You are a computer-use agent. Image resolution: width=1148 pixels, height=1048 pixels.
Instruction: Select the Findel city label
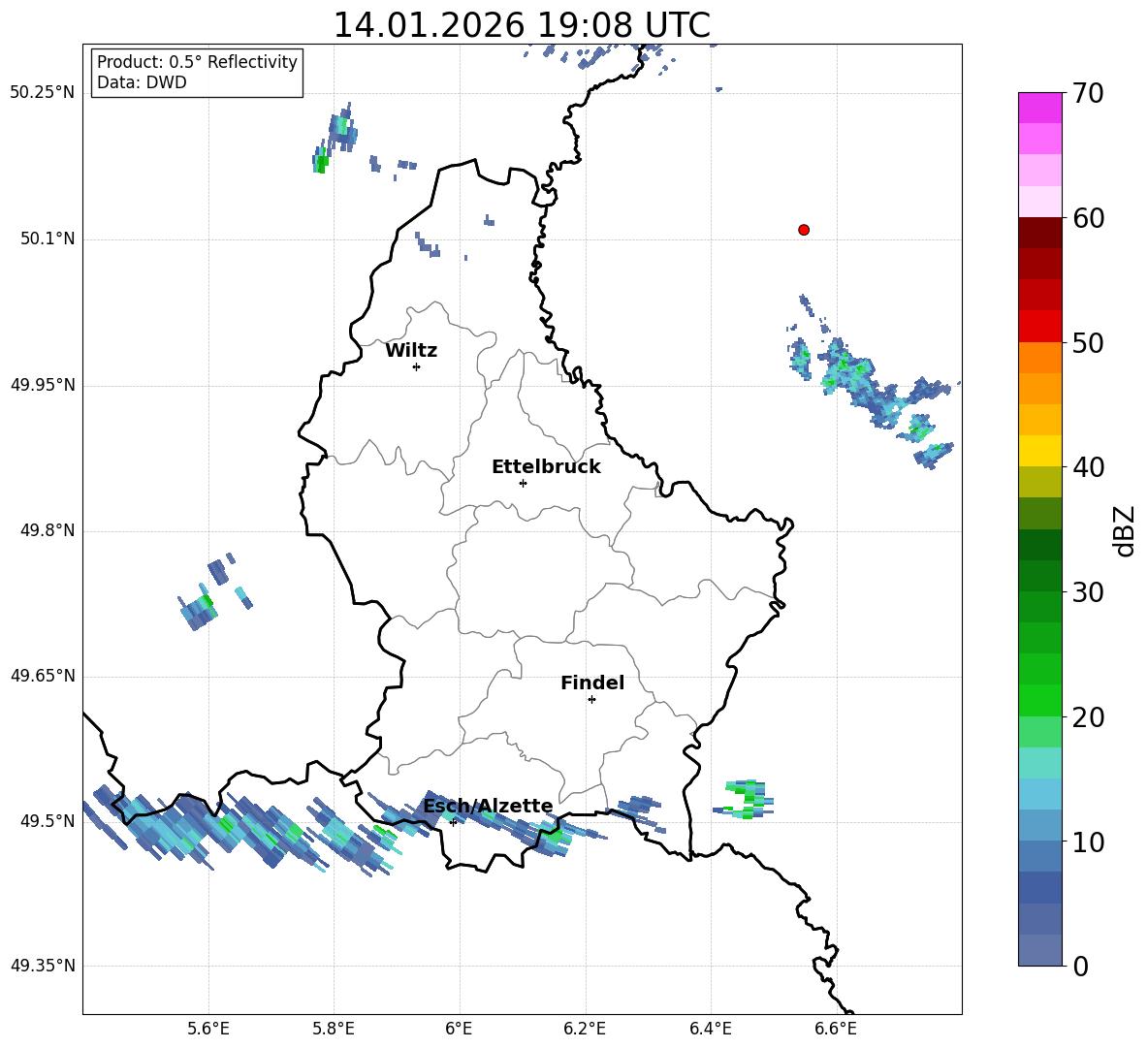(592, 683)
